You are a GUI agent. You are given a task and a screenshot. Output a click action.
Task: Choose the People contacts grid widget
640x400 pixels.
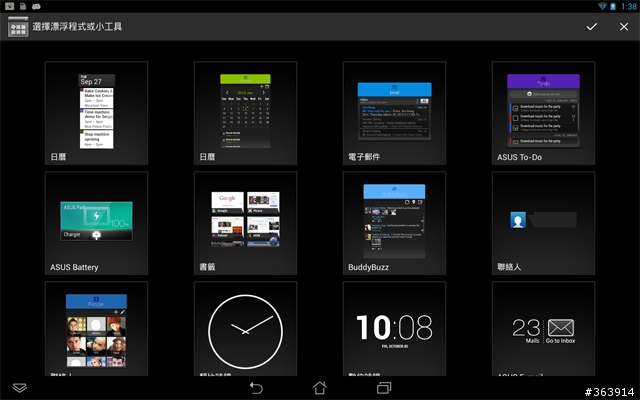pos(96,329)
